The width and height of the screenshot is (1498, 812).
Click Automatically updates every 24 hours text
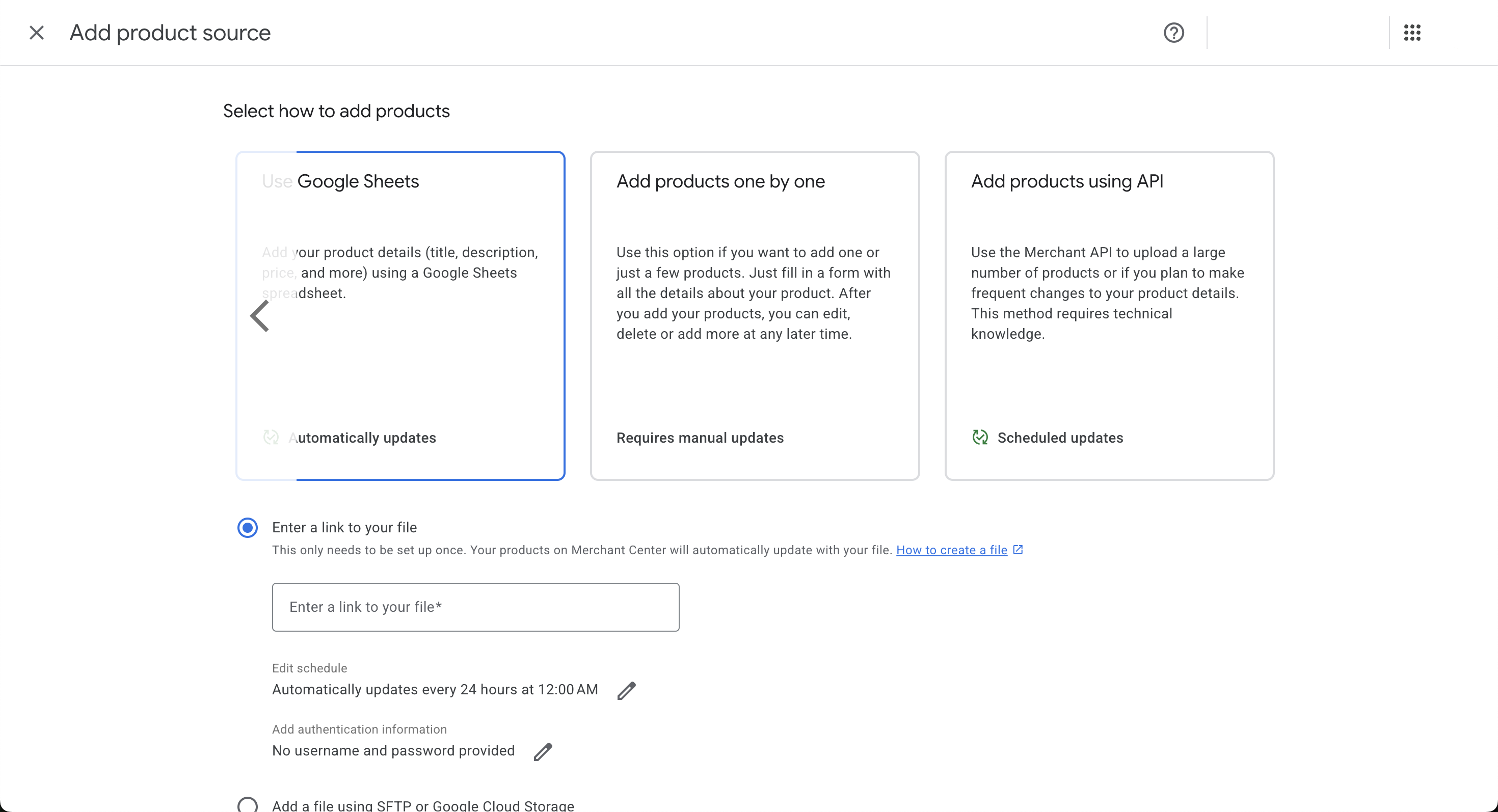[435, 689]
